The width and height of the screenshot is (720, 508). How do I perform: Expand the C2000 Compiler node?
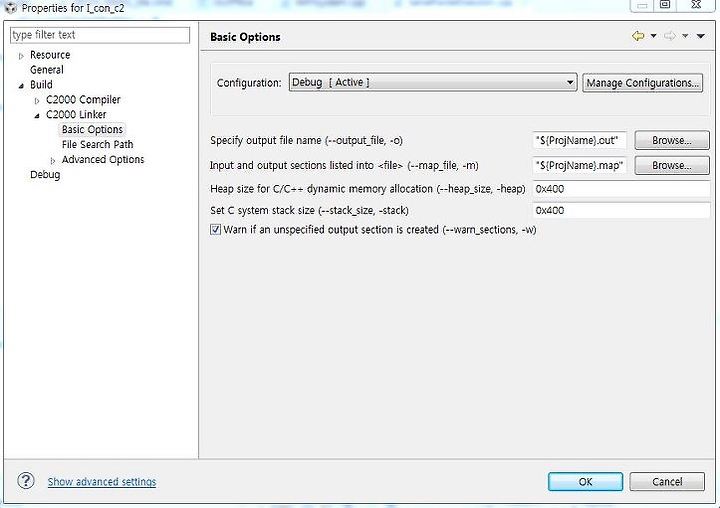37,101
